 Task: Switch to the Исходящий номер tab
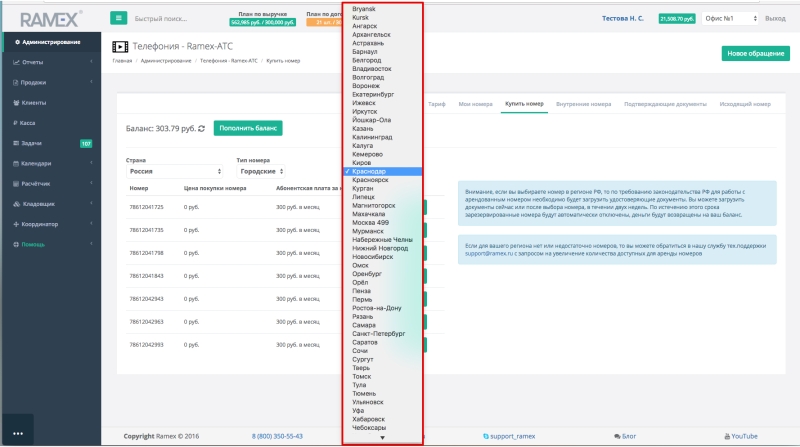[x=745, y=104]
